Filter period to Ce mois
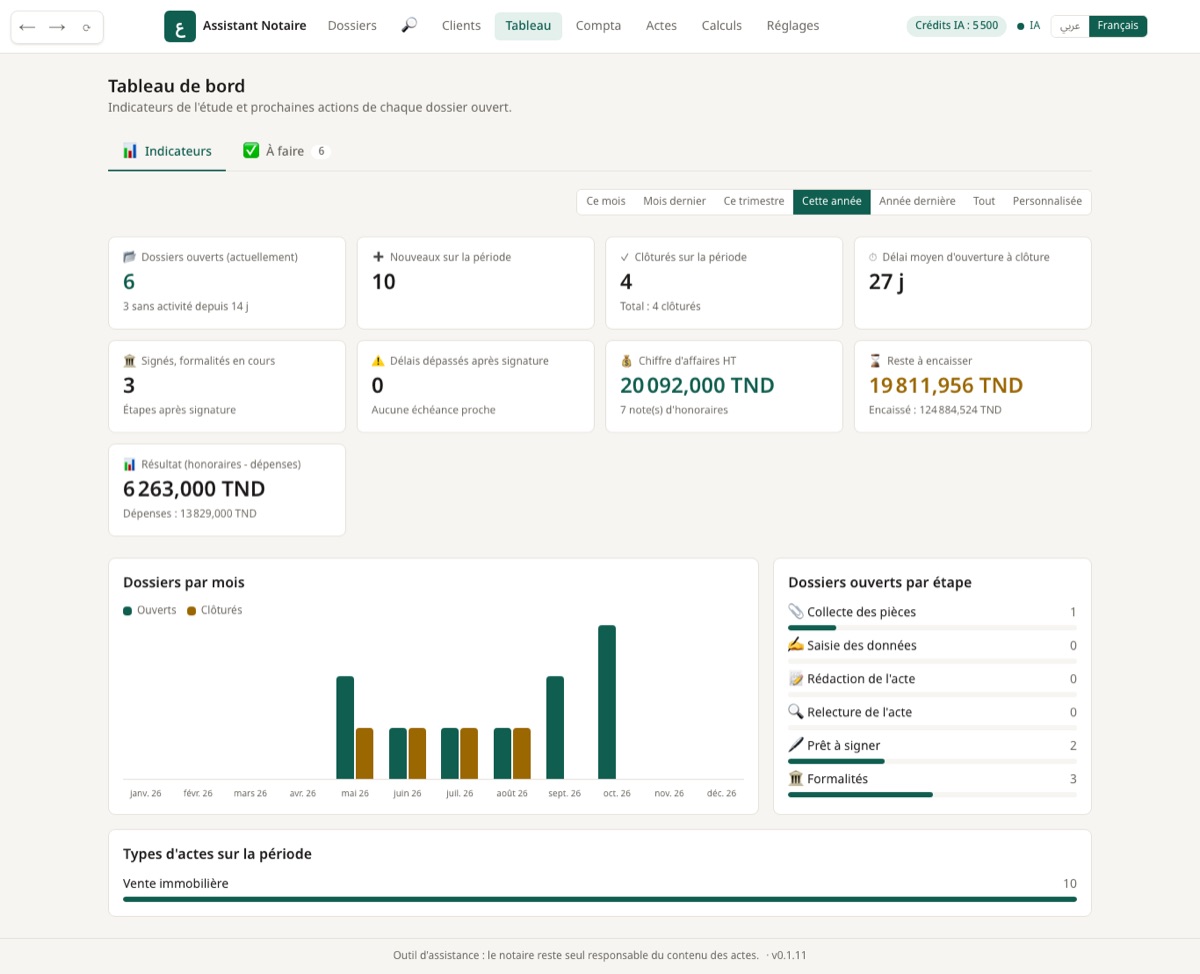The width and height of the screenshot is (1200, 974). pos(606,202)
